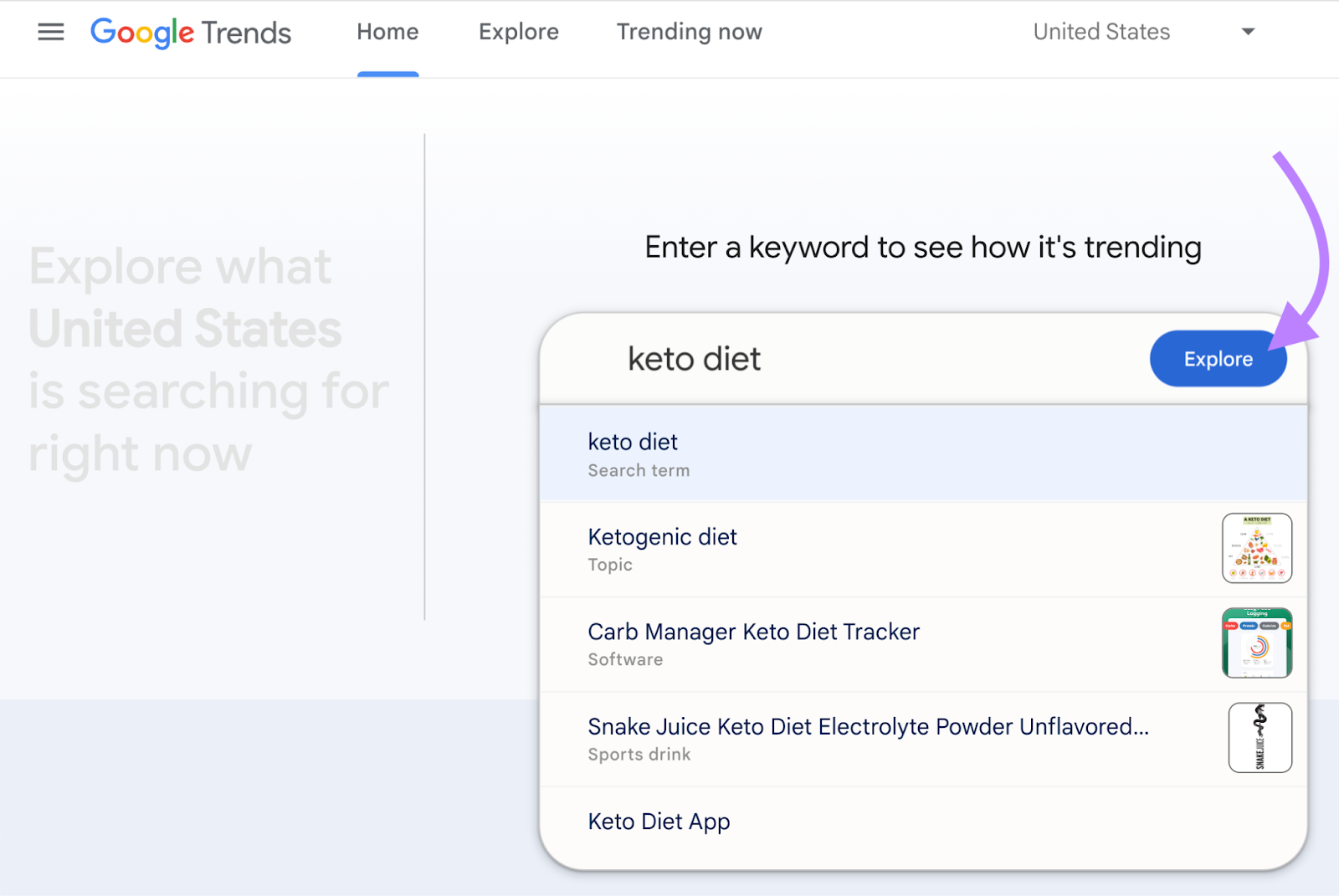1339x896 pixels.
Task: Click the Carb Manager app thumbnail
Action: click(1256, 643)
